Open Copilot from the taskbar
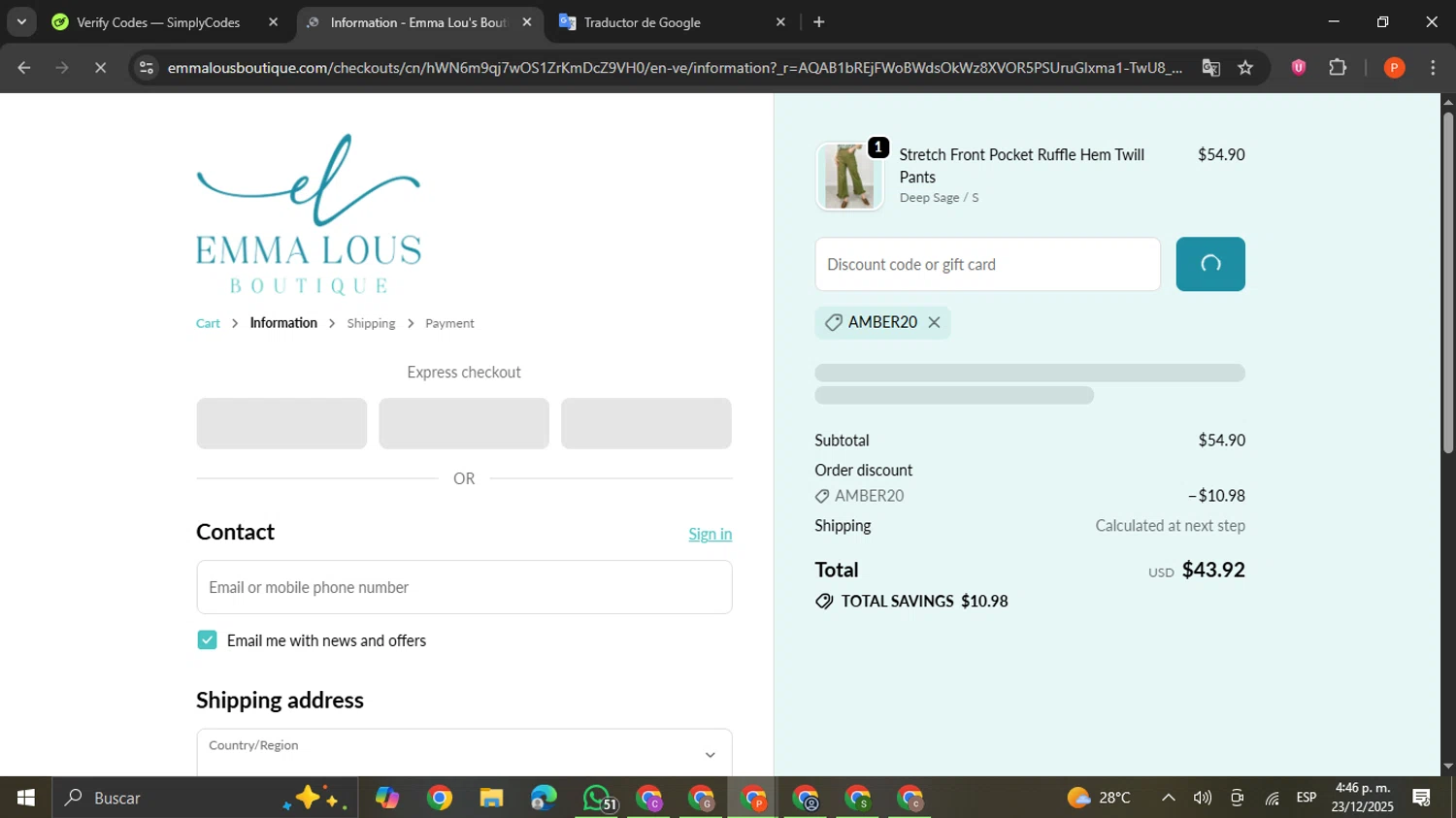The height and width of the screenshot is (818, 1456). pos(387,798)
